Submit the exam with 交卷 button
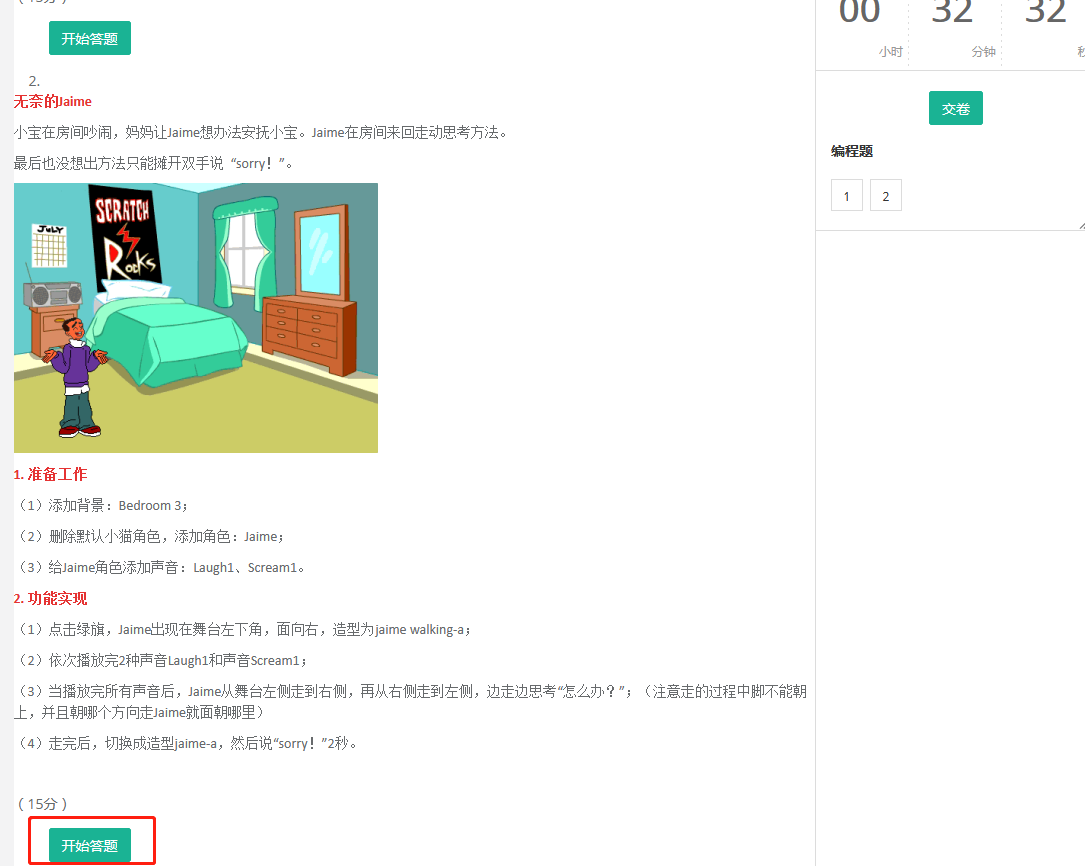The width and height of the screenshot is (1085, 866). [x=956, y=109]
